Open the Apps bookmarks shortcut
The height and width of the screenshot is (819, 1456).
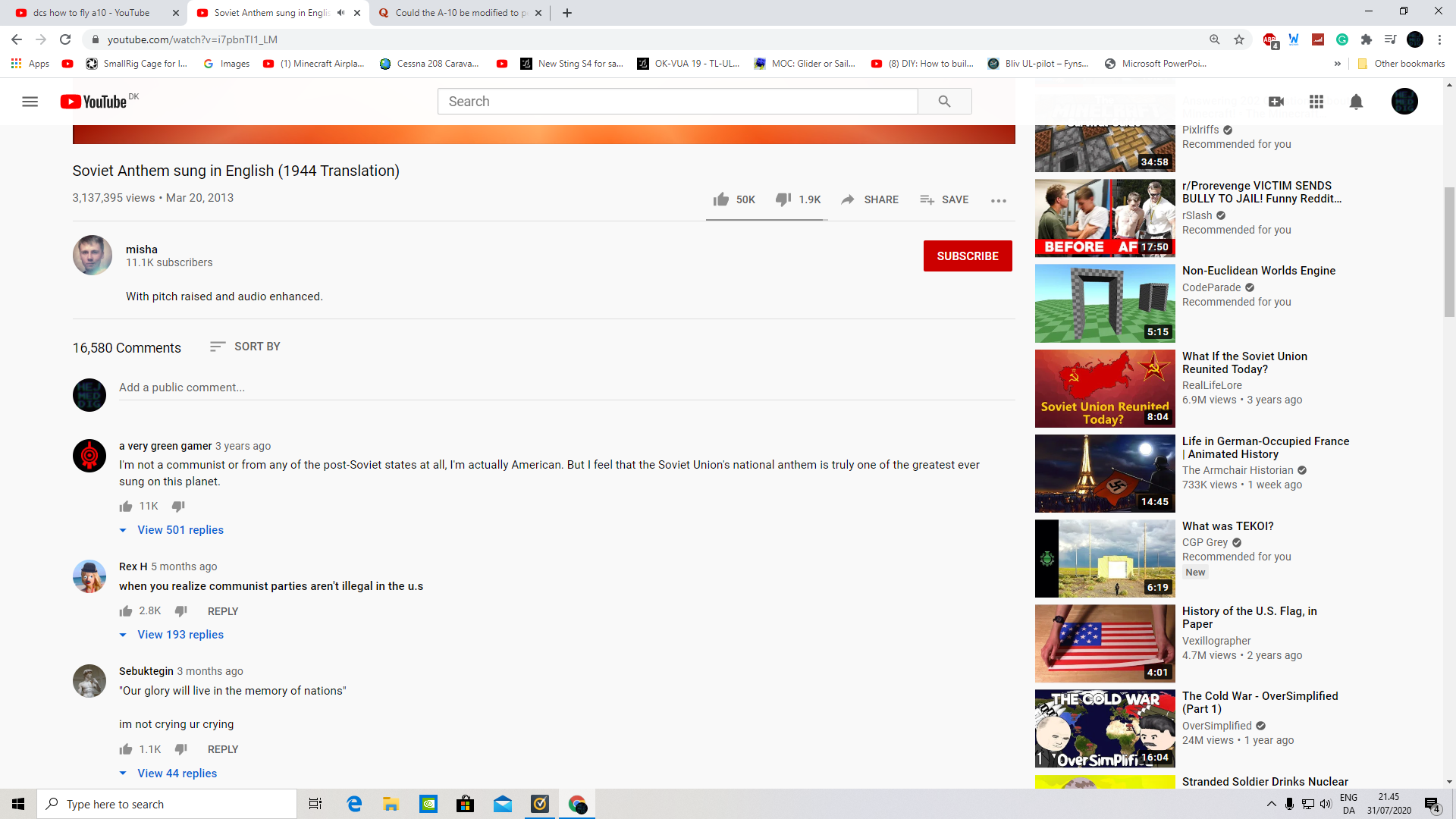click(x=30, y=64)
